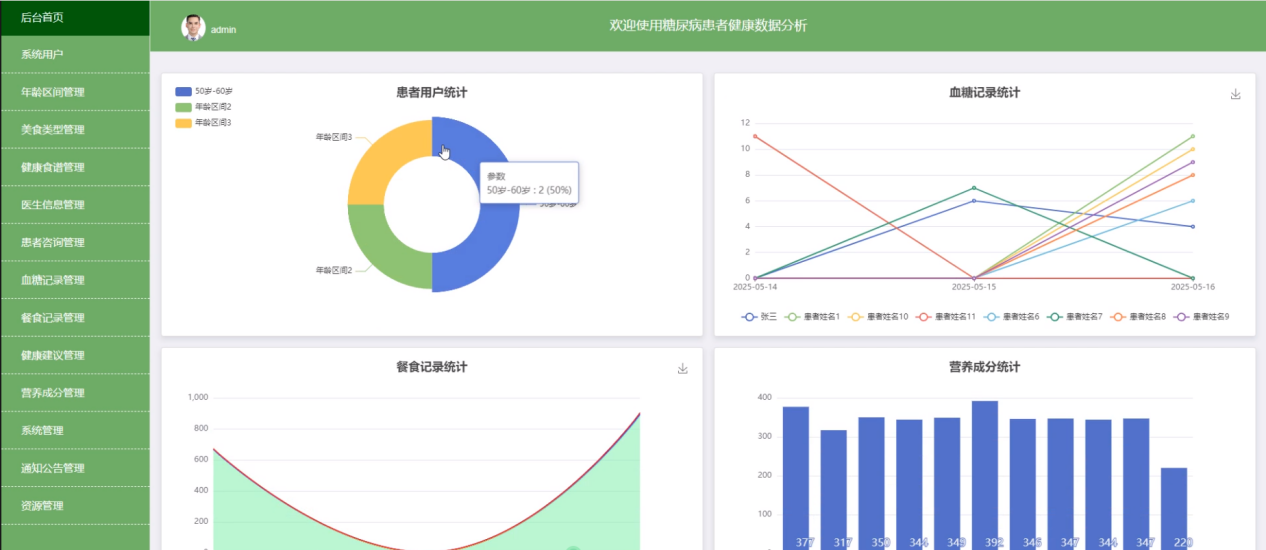Toggle the 患者姓名10 legend item
Viewport: 1266px width, 550px height.
(878, 316)
